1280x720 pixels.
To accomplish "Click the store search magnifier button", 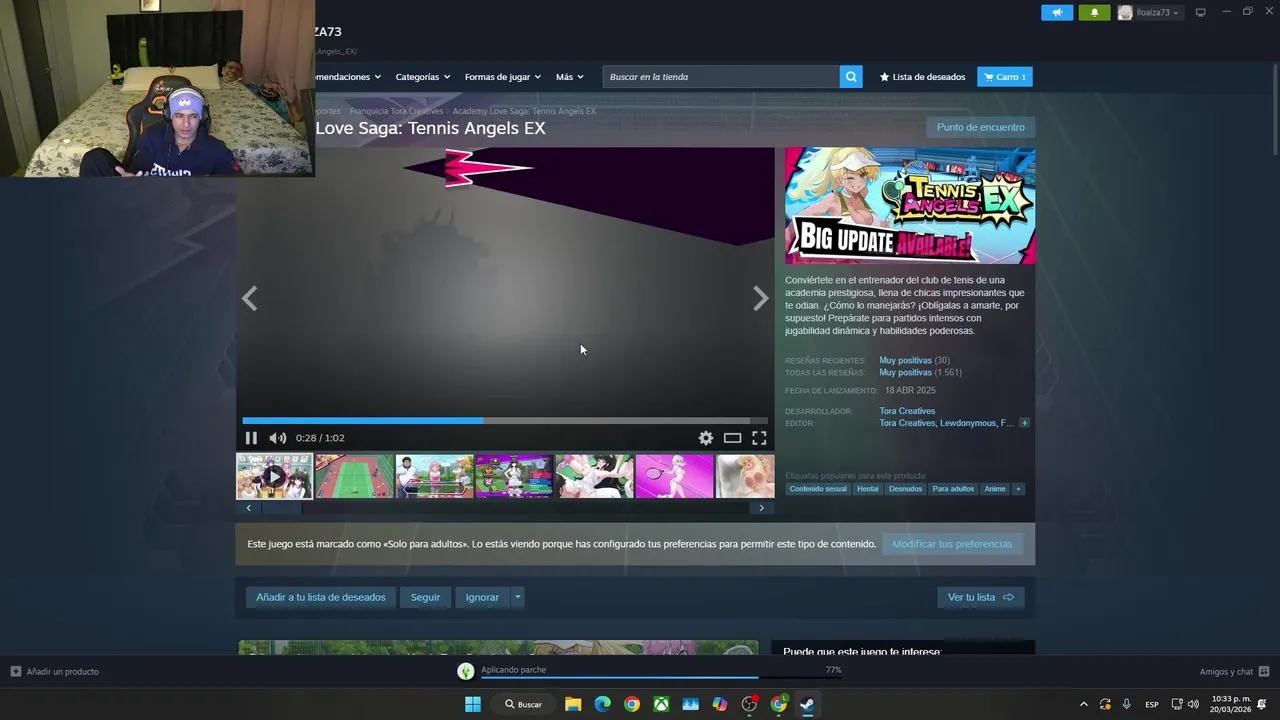I will click(x=851, y=77).
